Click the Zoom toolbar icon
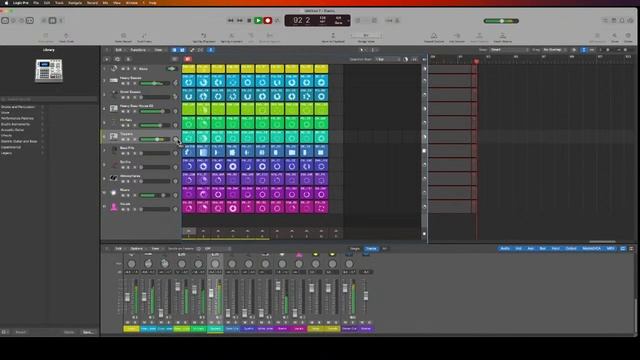The width and height of the screenshot is (640, 360). (x=615, y=37)
